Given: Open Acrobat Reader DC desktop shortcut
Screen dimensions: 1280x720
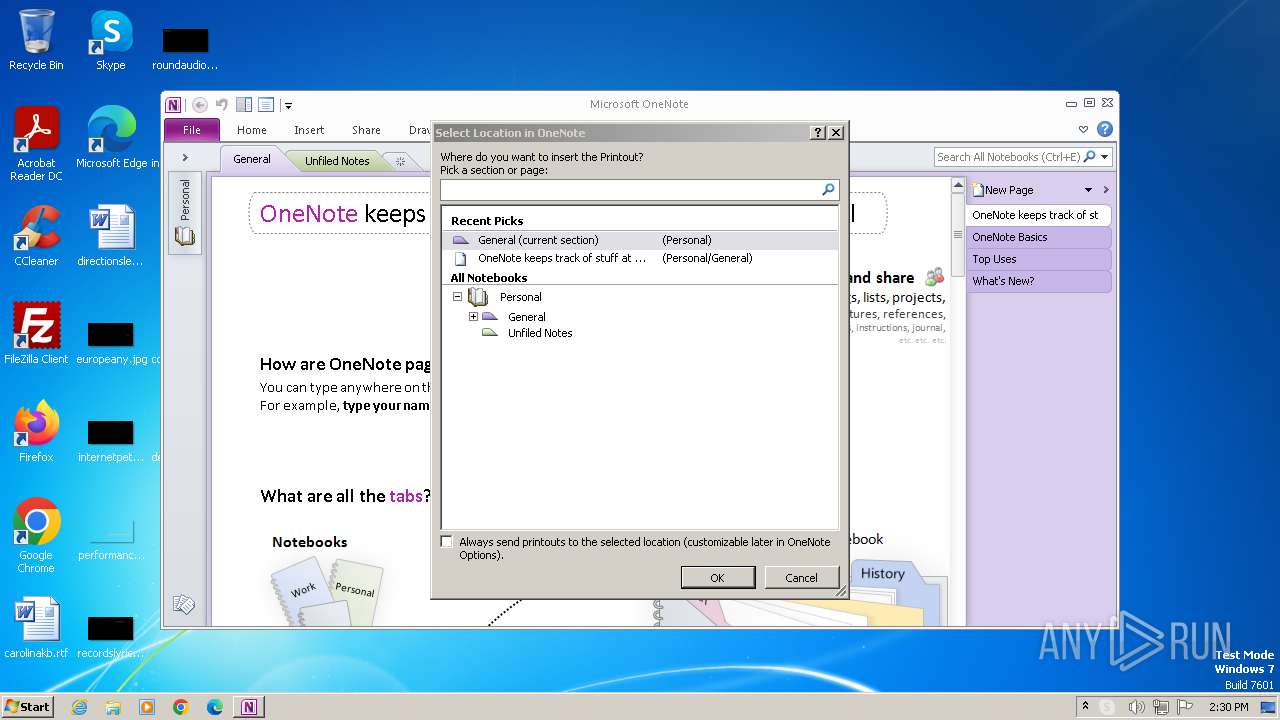Looking at the screenshot, I should [36, 144].
